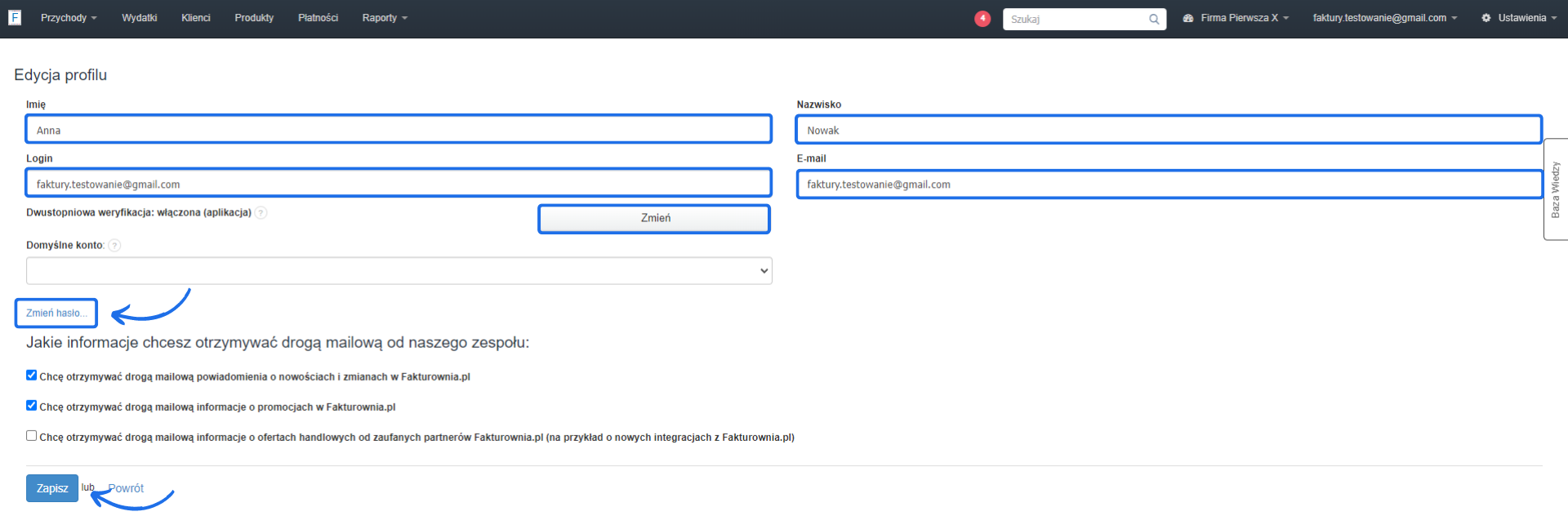The height and width of the screenshot is (525, 1568).
Task: Click the Imię field containing Anna
Action: [x=399, y=130]
